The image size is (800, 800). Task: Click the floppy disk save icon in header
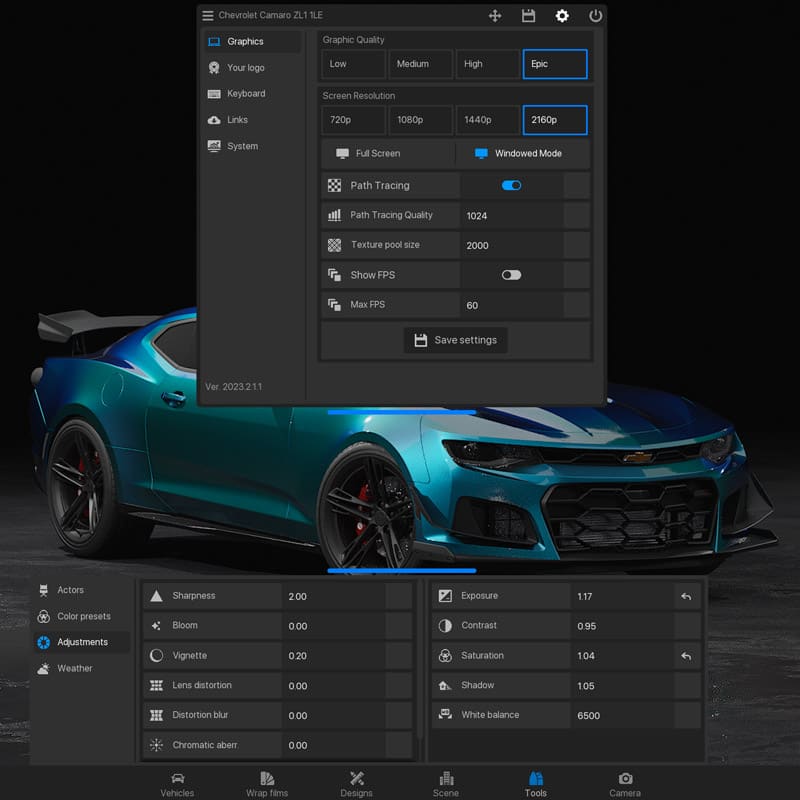[528, 16]
